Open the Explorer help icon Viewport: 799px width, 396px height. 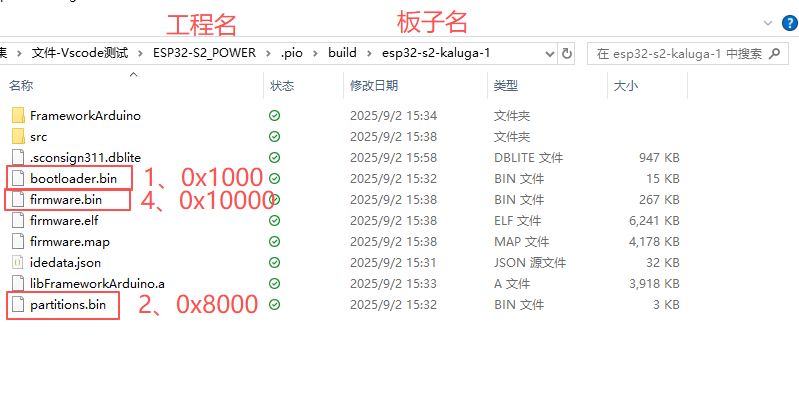coord(790,23)
